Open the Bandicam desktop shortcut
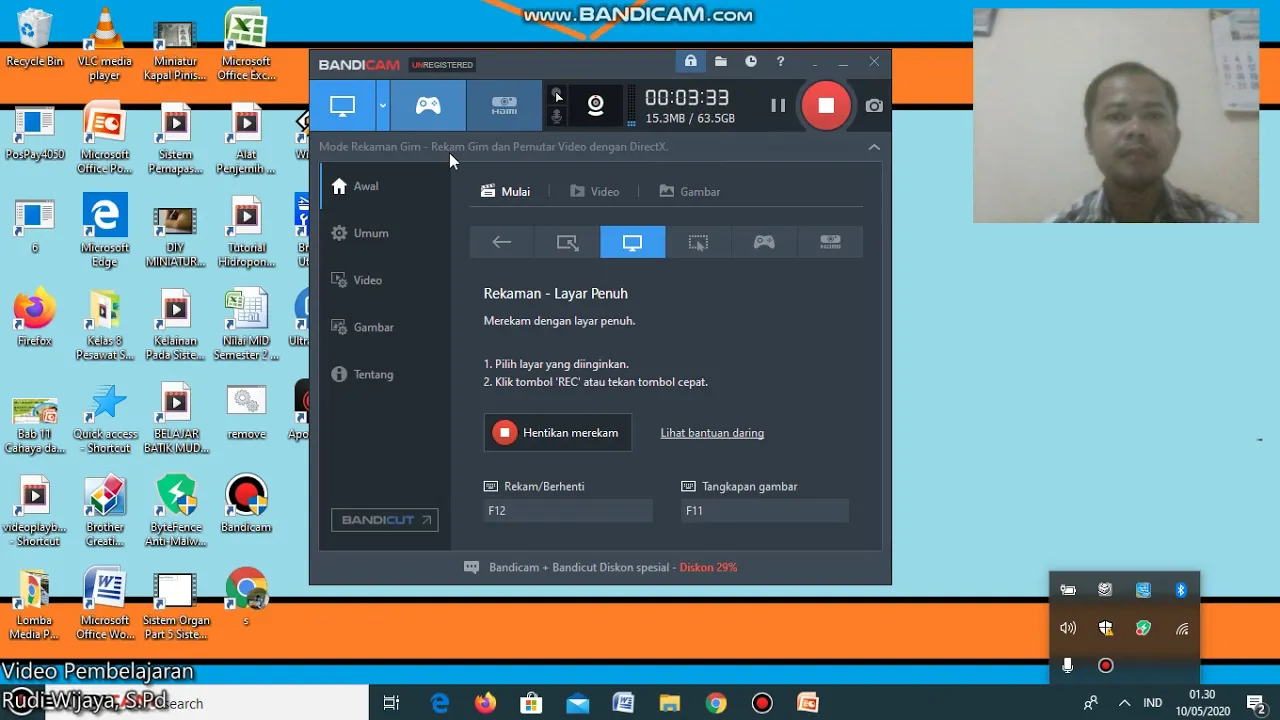 (246, 504)
